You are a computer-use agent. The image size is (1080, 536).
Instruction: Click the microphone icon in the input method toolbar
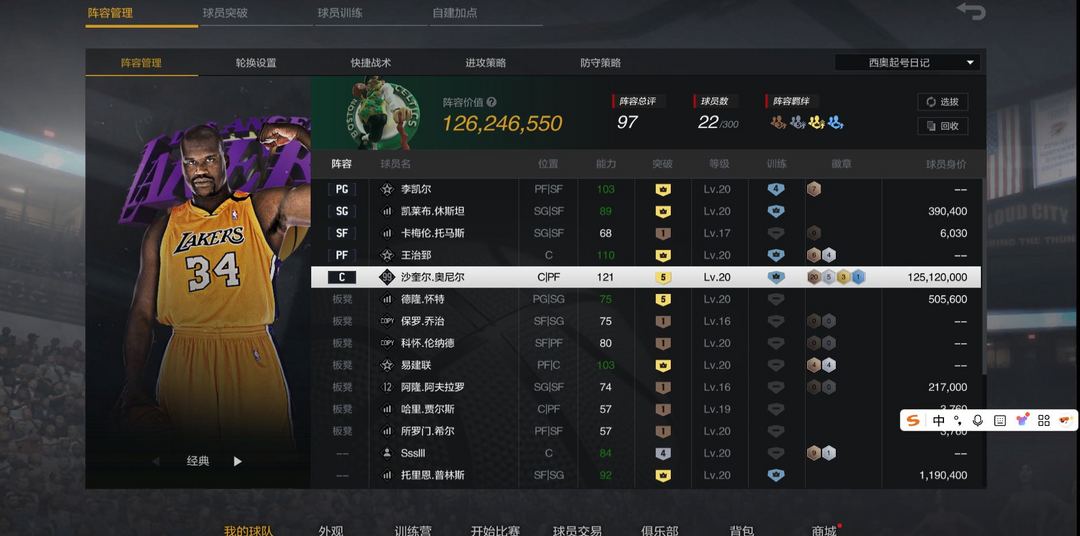point(978,420)
